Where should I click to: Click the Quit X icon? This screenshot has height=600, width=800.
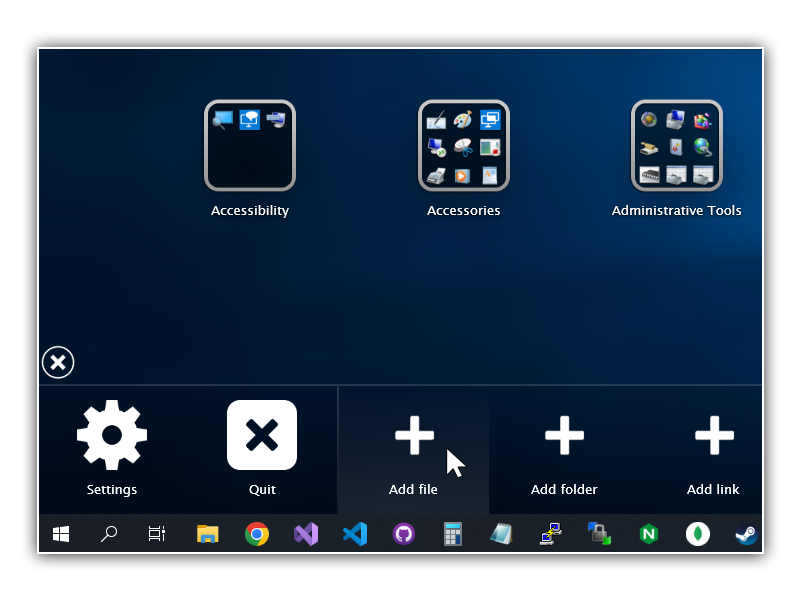(262, 435)
